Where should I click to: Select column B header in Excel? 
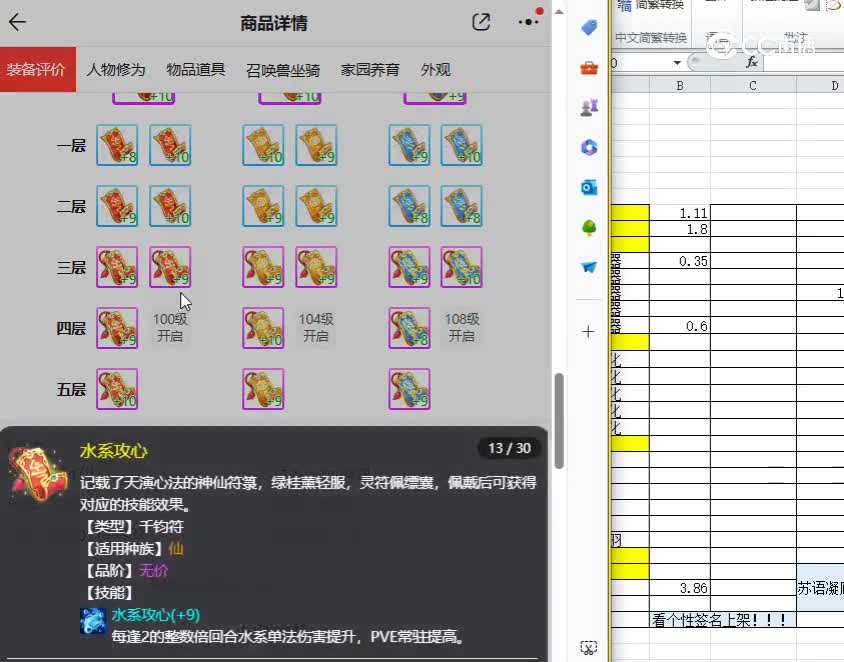680,86
